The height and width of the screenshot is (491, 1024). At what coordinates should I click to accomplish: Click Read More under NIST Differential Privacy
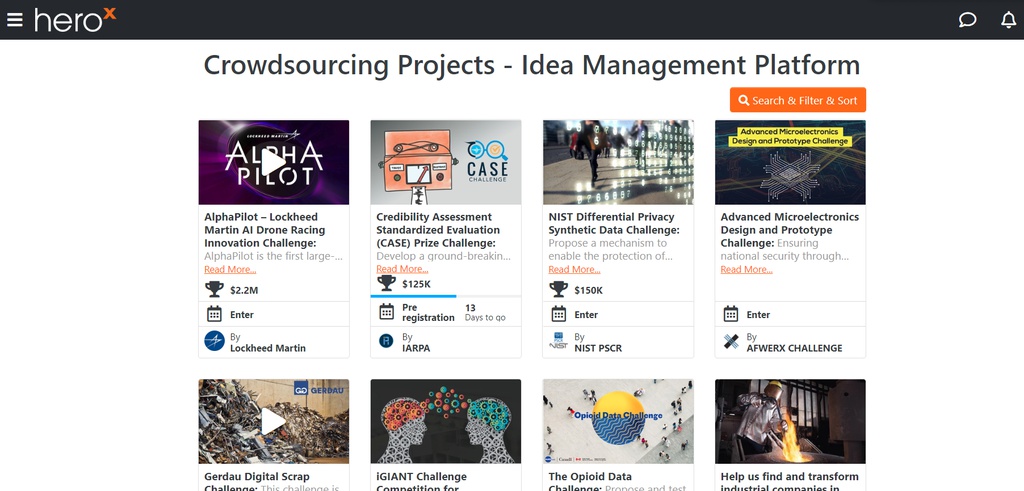coord(574,270)
